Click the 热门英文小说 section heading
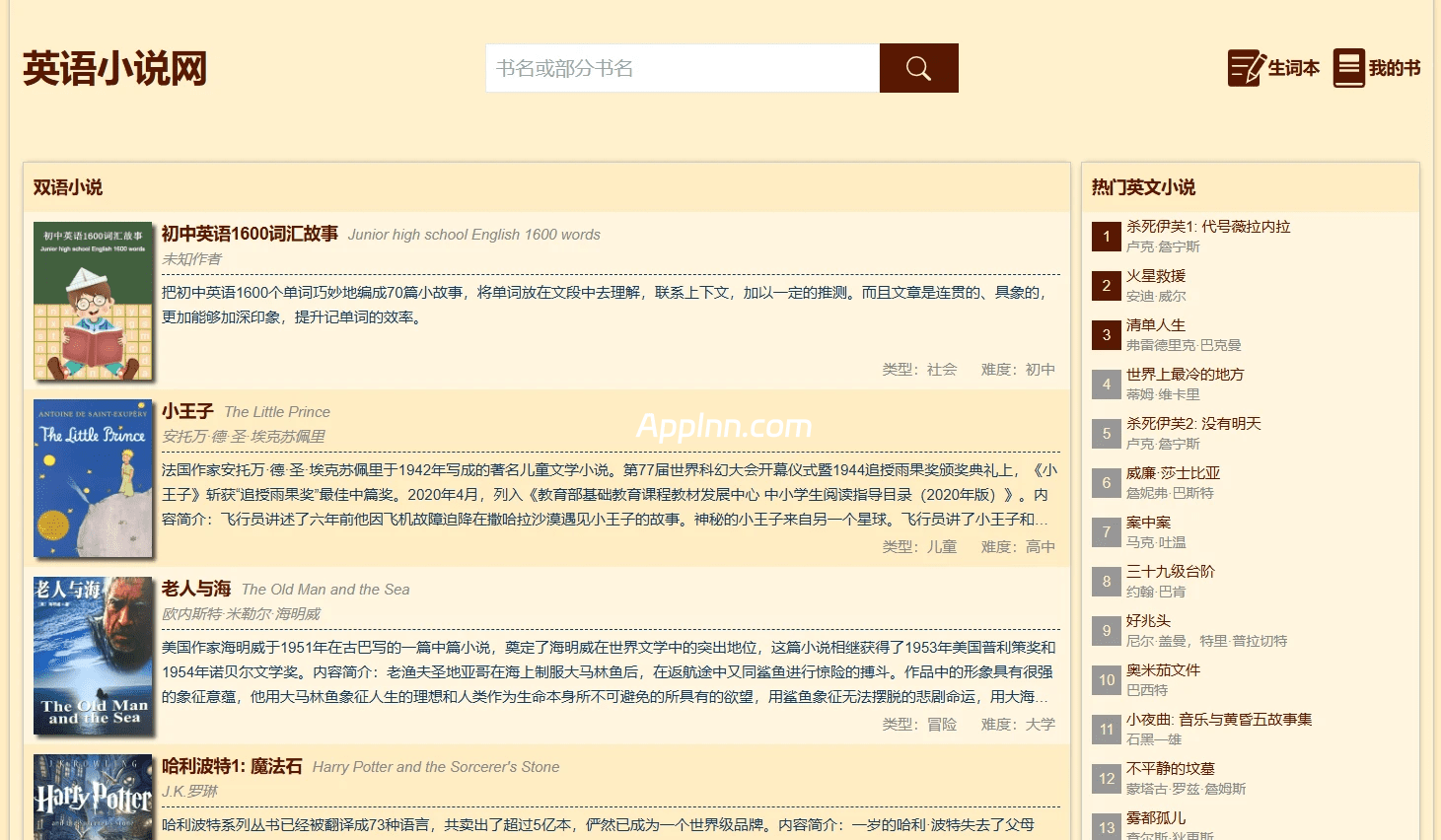Viewport: 1441px width, 840px height. pyautogui.click(x=1143, y=187)
